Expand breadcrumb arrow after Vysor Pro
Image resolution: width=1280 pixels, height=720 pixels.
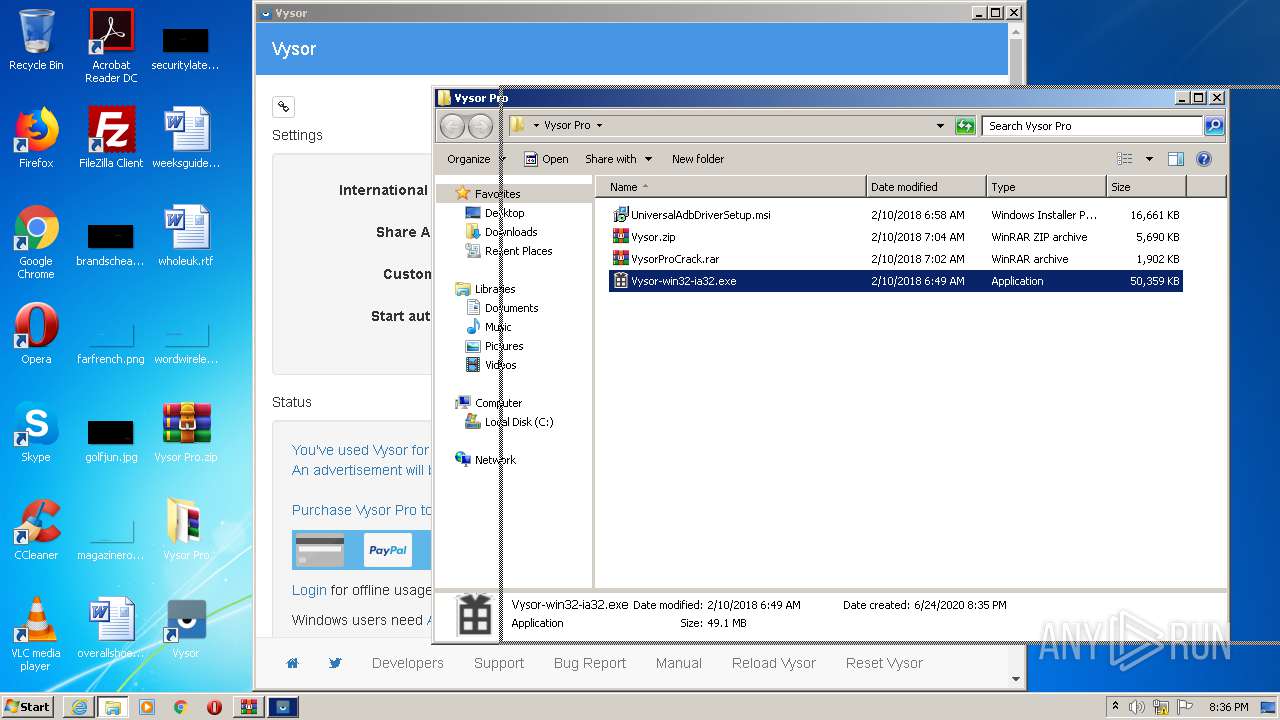tap(599, 126)
